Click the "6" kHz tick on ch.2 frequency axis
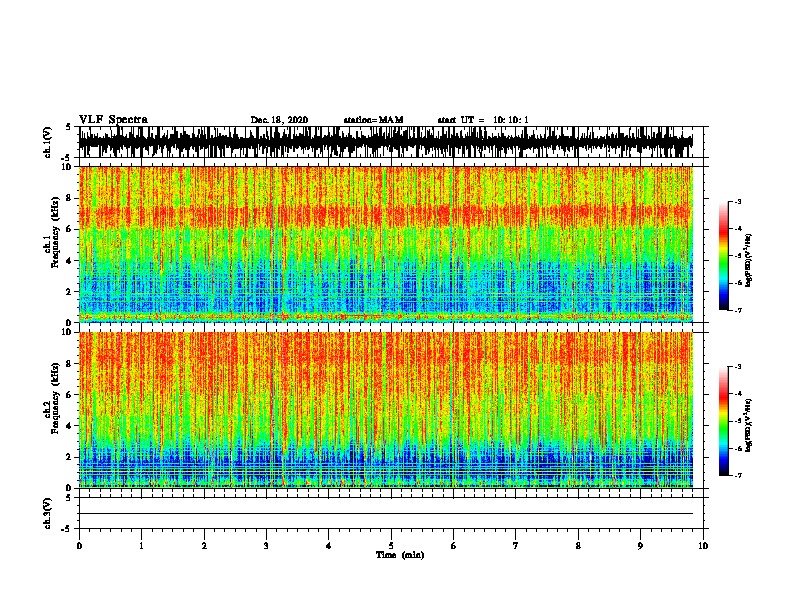Image resolution: width=792 pixels, height=612 pixels. click(70, 394)
